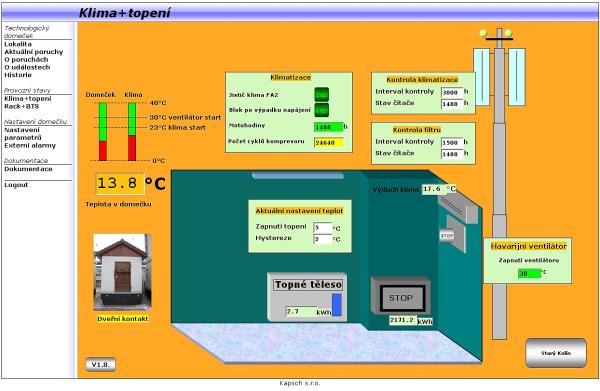Image resolution: width=600 pixels, height=391 pixels.
Task: Click the house photo thumbnail
Action: click(122, 272)
